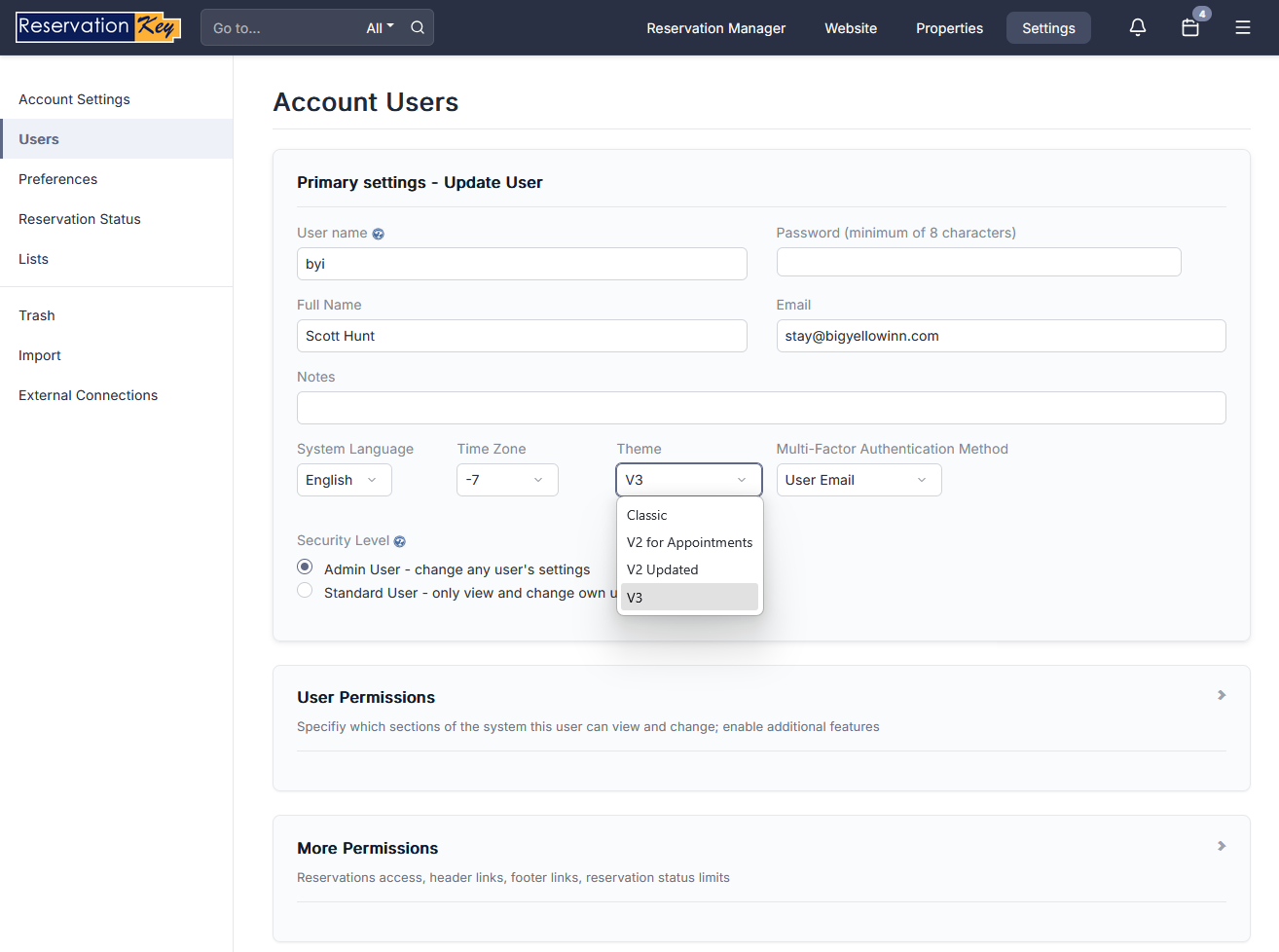Open the notifications bell
This screenshot has height=952, width=1279.
point(1137,27)
